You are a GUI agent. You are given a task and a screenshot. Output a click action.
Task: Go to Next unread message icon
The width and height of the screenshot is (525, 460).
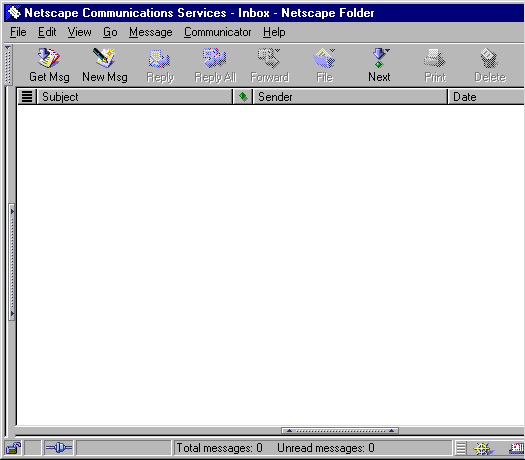[380, 58]
